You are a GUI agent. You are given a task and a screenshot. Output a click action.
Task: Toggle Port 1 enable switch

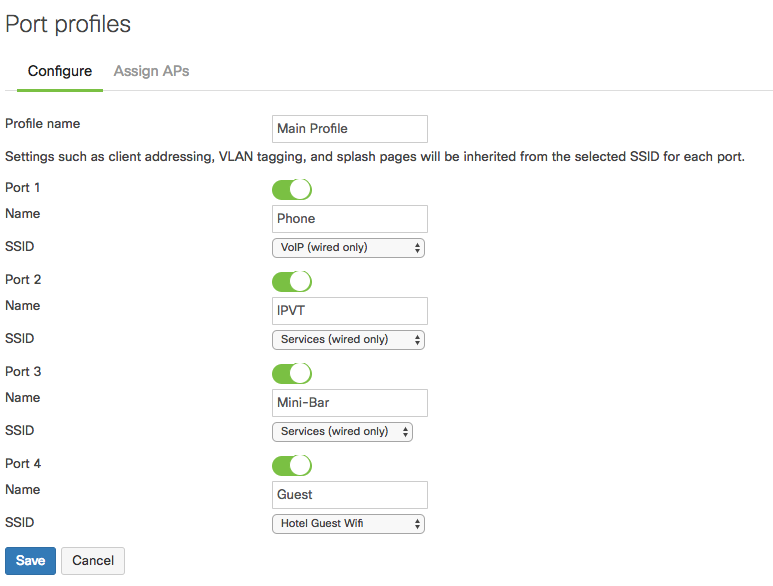pyautogui.click(x=292, y=189)
